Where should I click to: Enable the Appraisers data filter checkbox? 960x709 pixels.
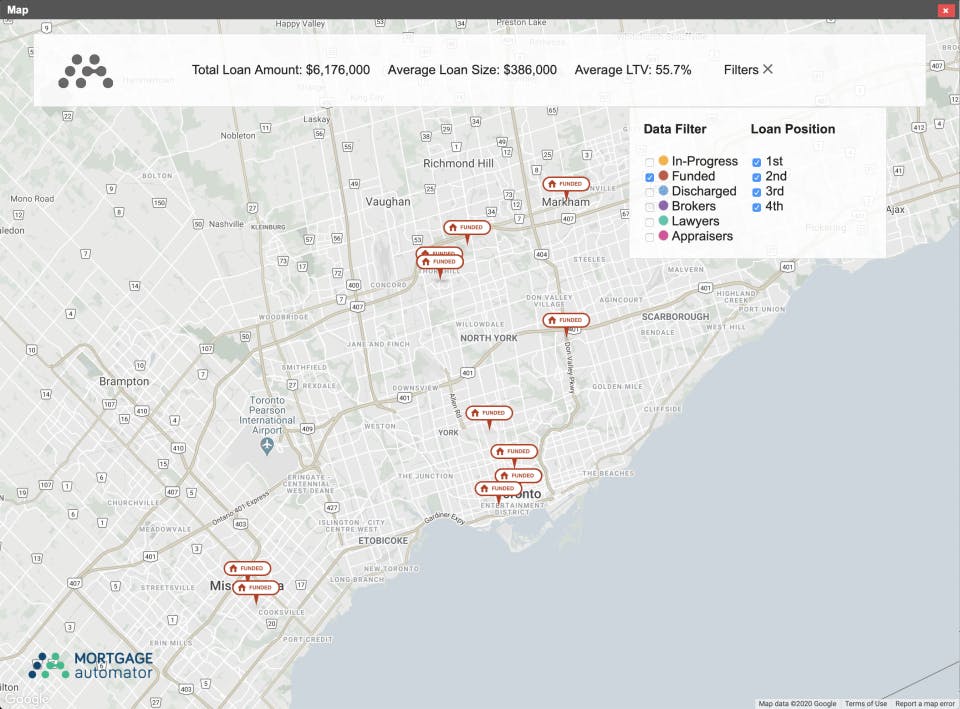[x=650, y=237]
